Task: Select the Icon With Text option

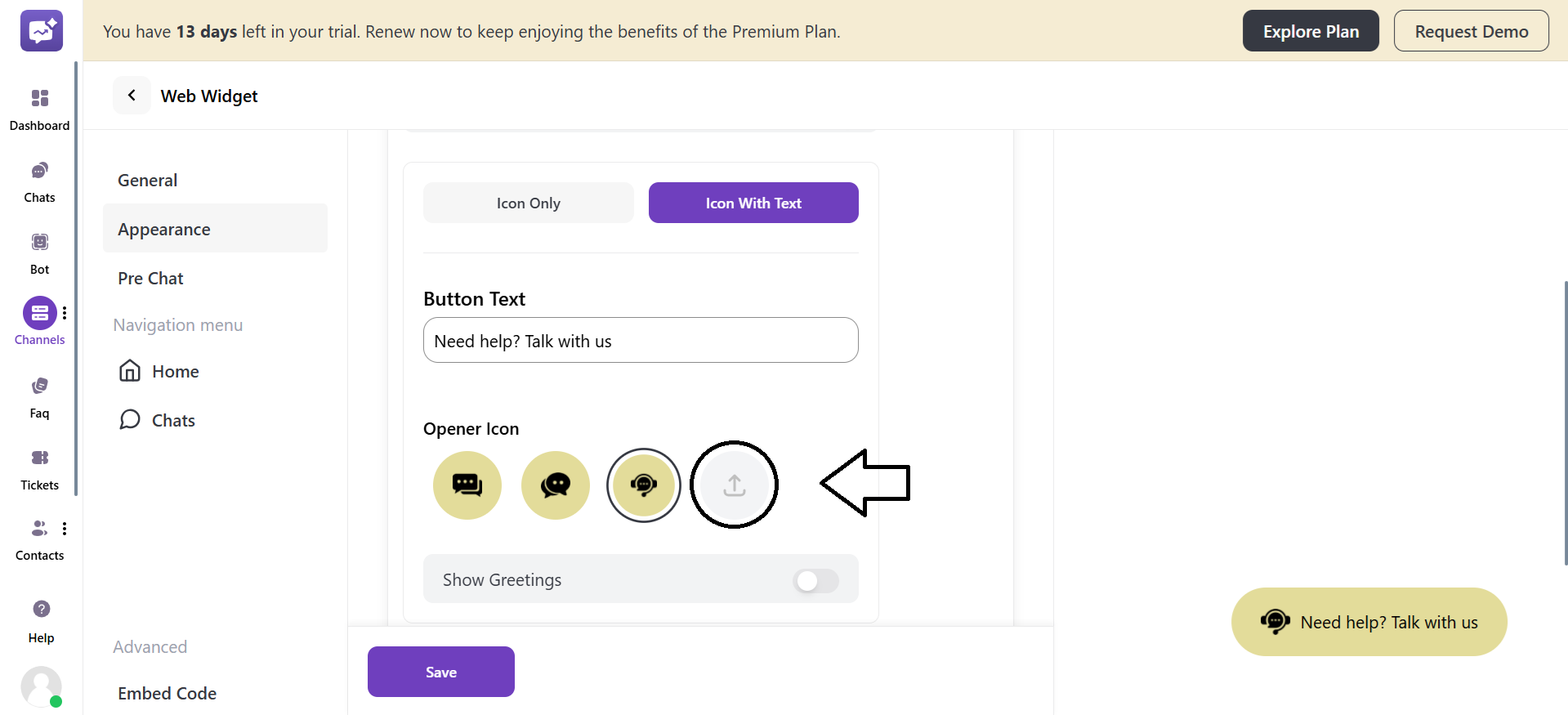Action: coord(753,203)
